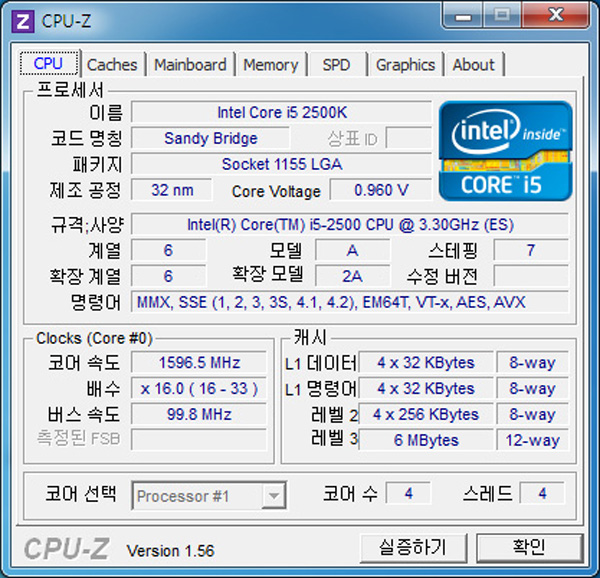Screen dimensions: 600x578
Task: Click the 4 x 256 KBytes level 2 value
Action: pyautogui.click(x=426, y=414)
